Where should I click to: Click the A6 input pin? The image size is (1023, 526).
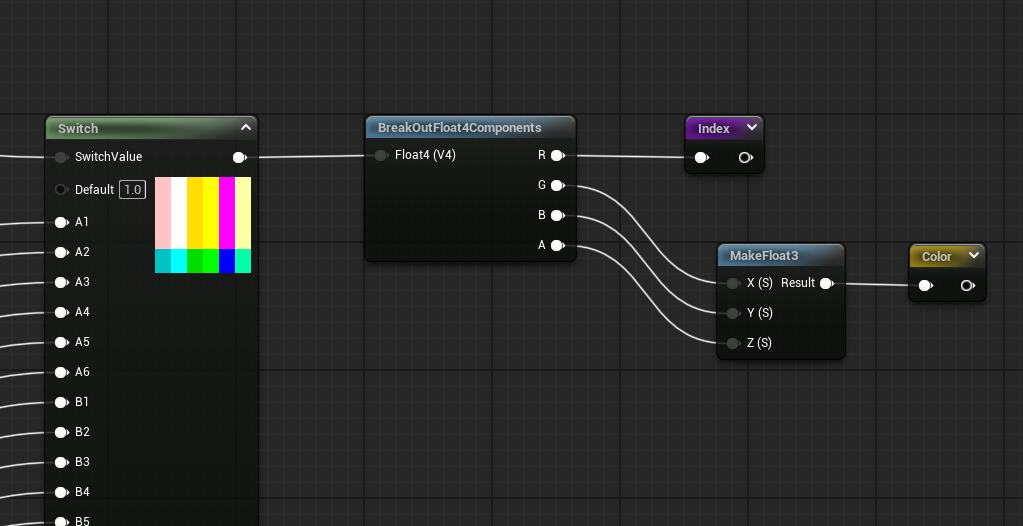(x=61, y=373)
